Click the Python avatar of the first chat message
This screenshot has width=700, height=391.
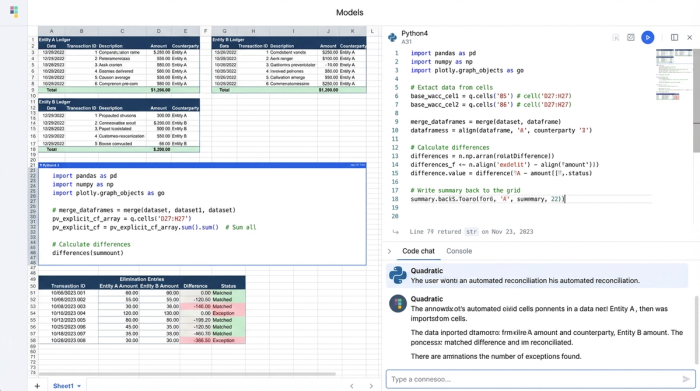[x=397, y=275]
